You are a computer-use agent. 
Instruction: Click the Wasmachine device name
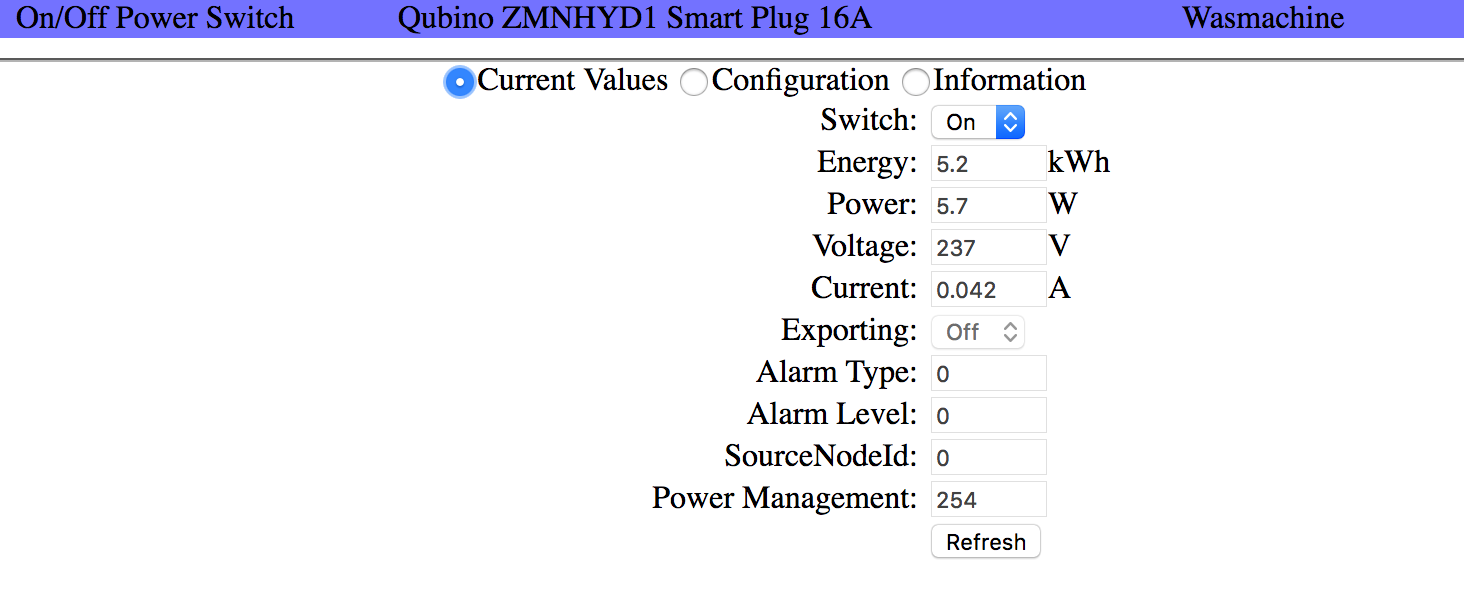pyautogui.click(x=1263, y=18)
